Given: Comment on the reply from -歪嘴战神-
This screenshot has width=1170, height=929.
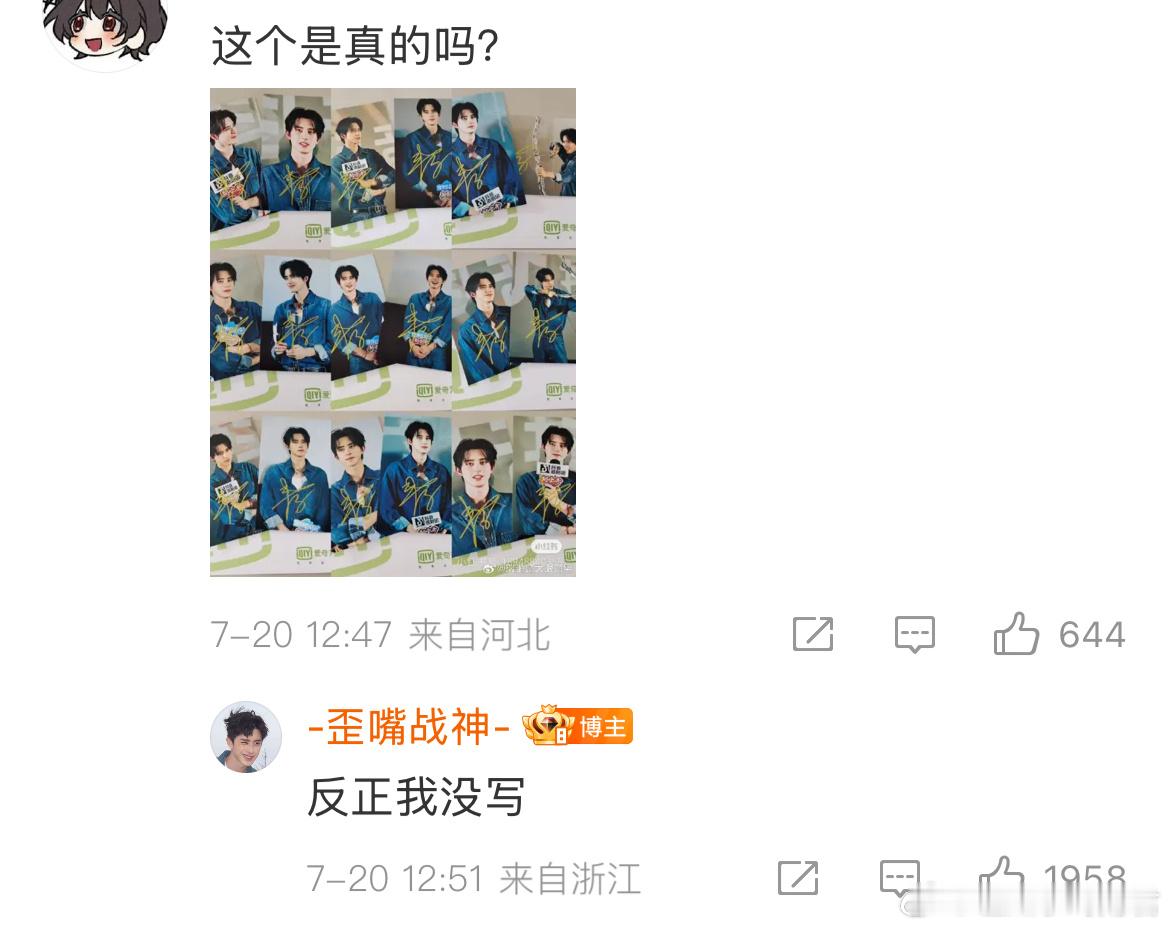Looking at the screenshot, I should coord(899,878).
